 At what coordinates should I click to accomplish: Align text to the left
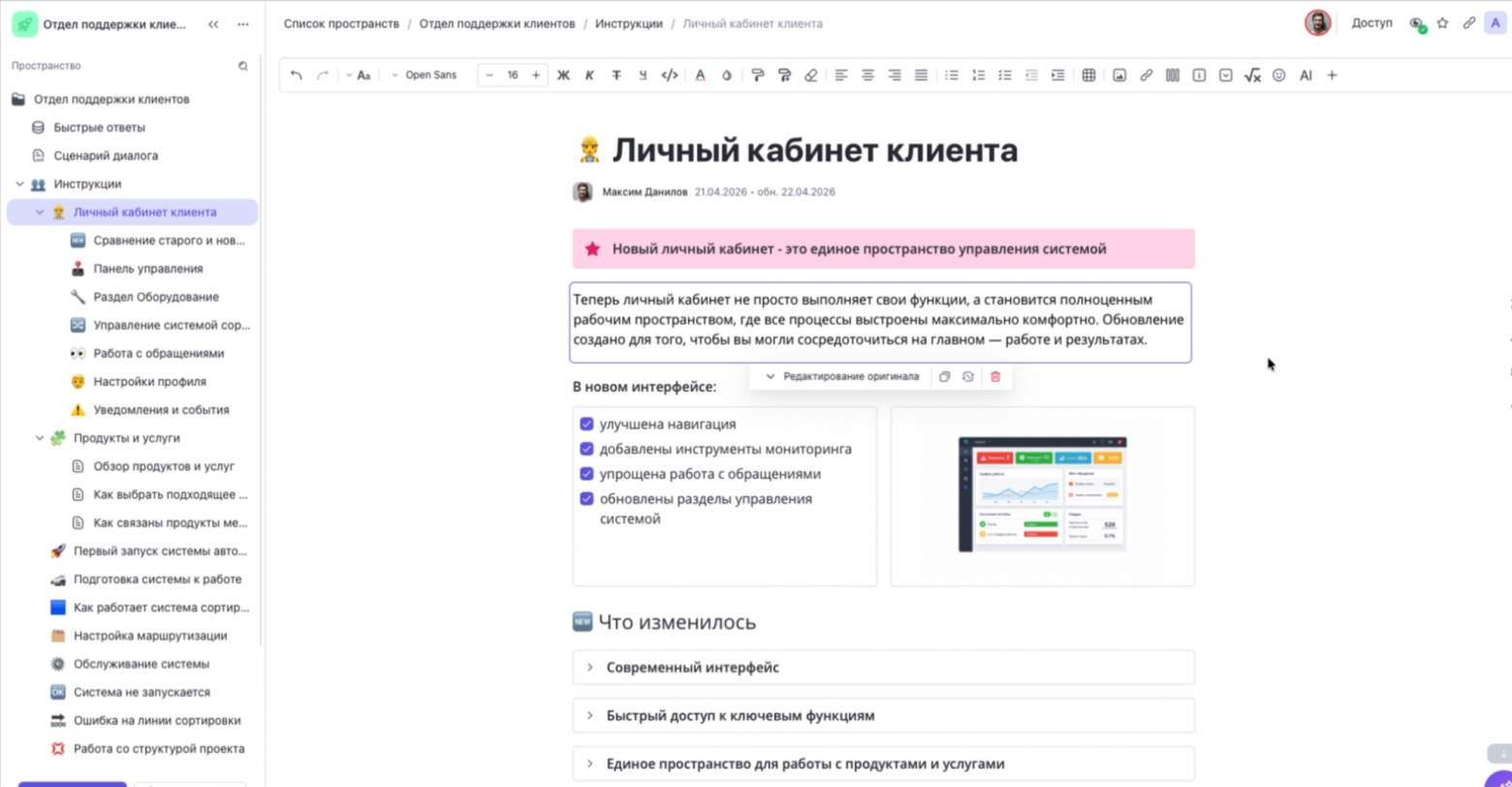click(841, 75)
